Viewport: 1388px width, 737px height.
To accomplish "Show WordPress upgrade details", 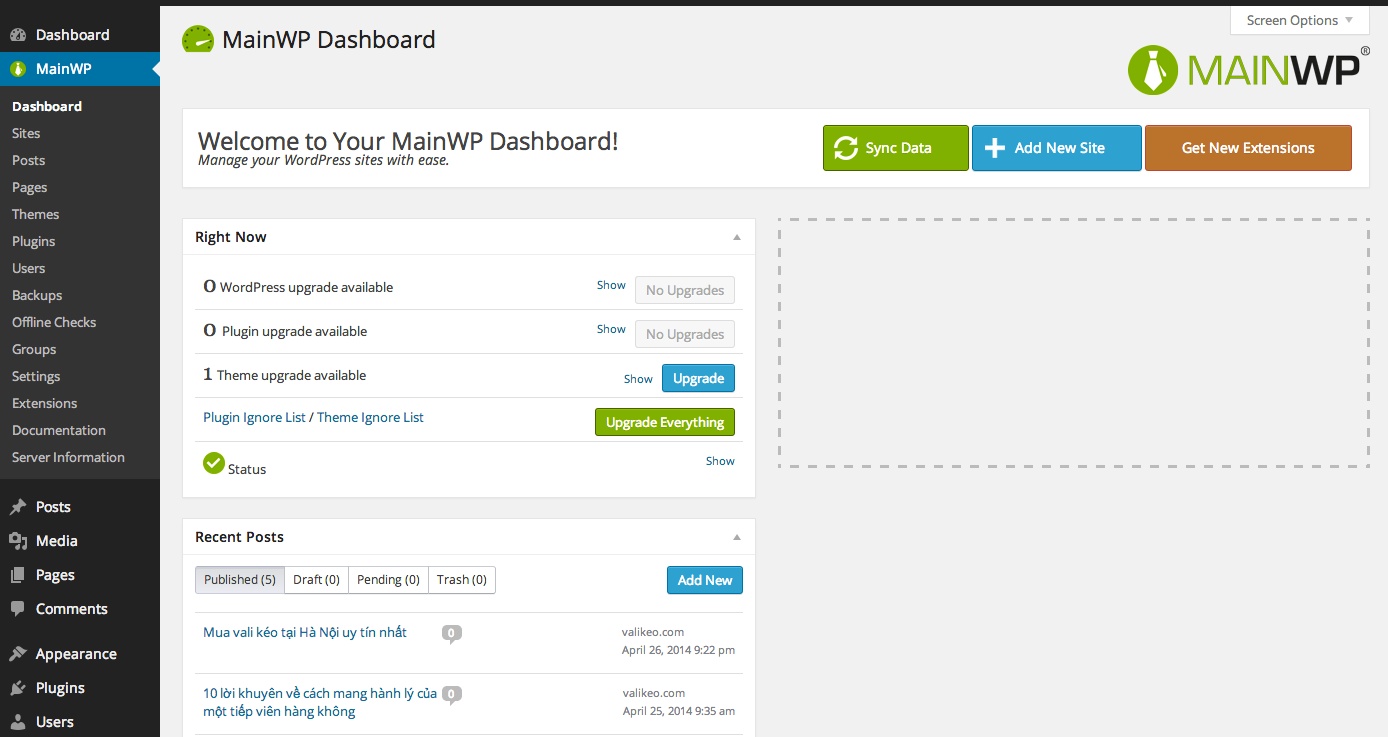I will point(611,285).
